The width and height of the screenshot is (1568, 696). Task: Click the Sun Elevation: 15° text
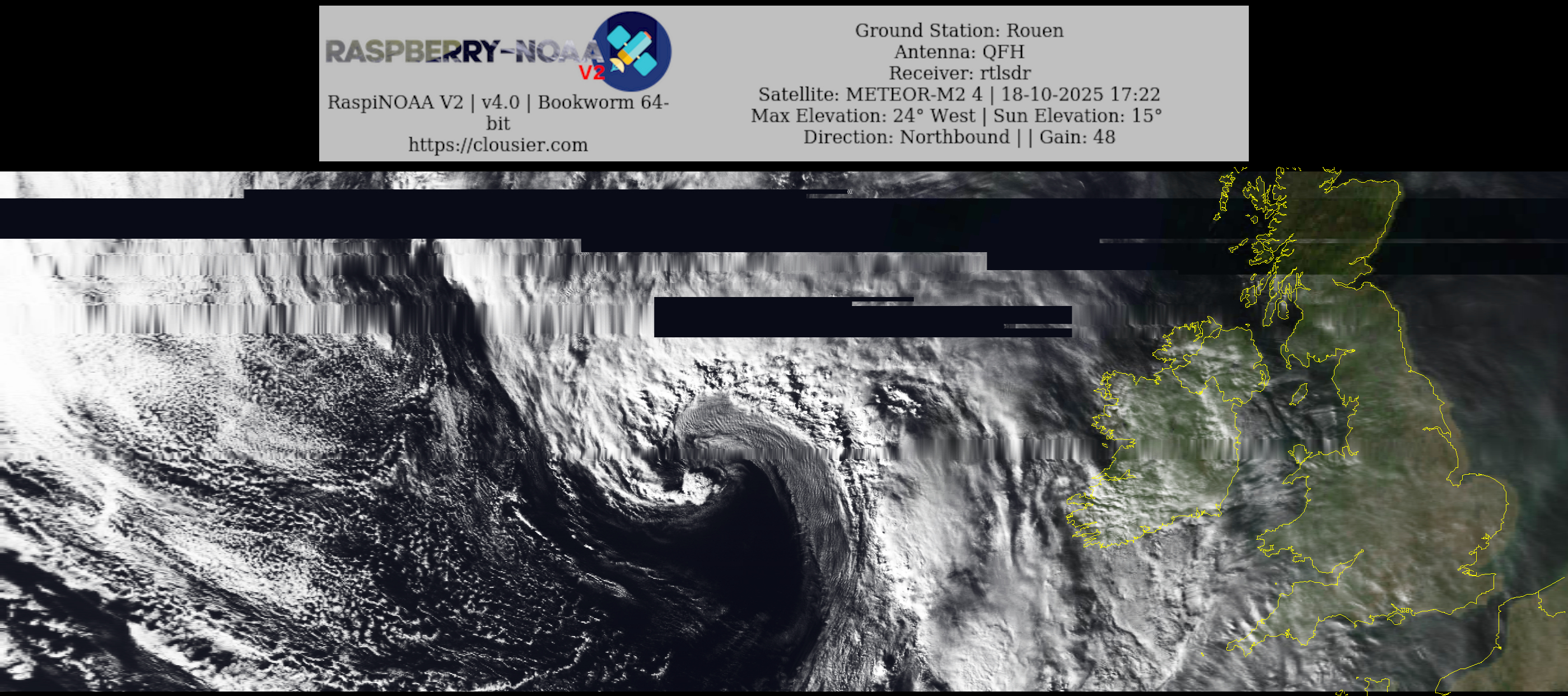point(1077,115)
